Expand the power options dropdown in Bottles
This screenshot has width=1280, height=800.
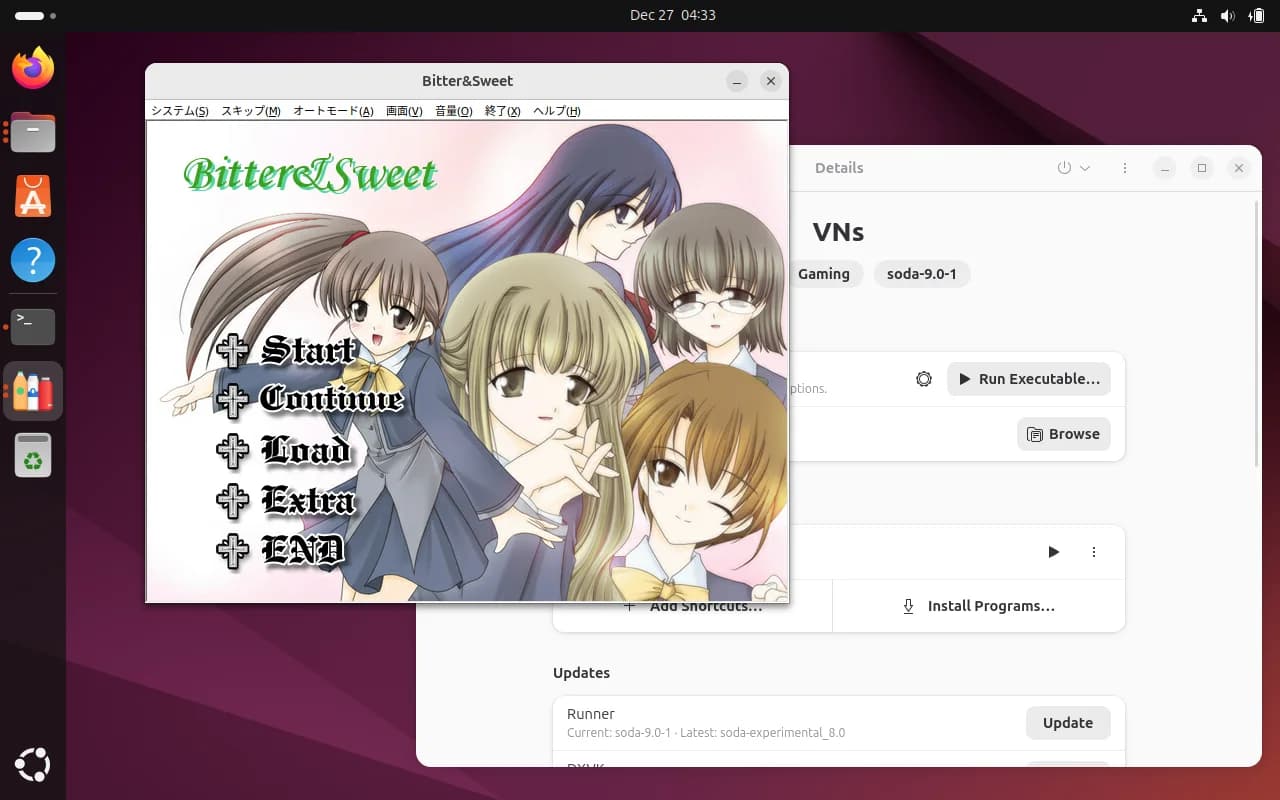click(x=1073, y=168)
